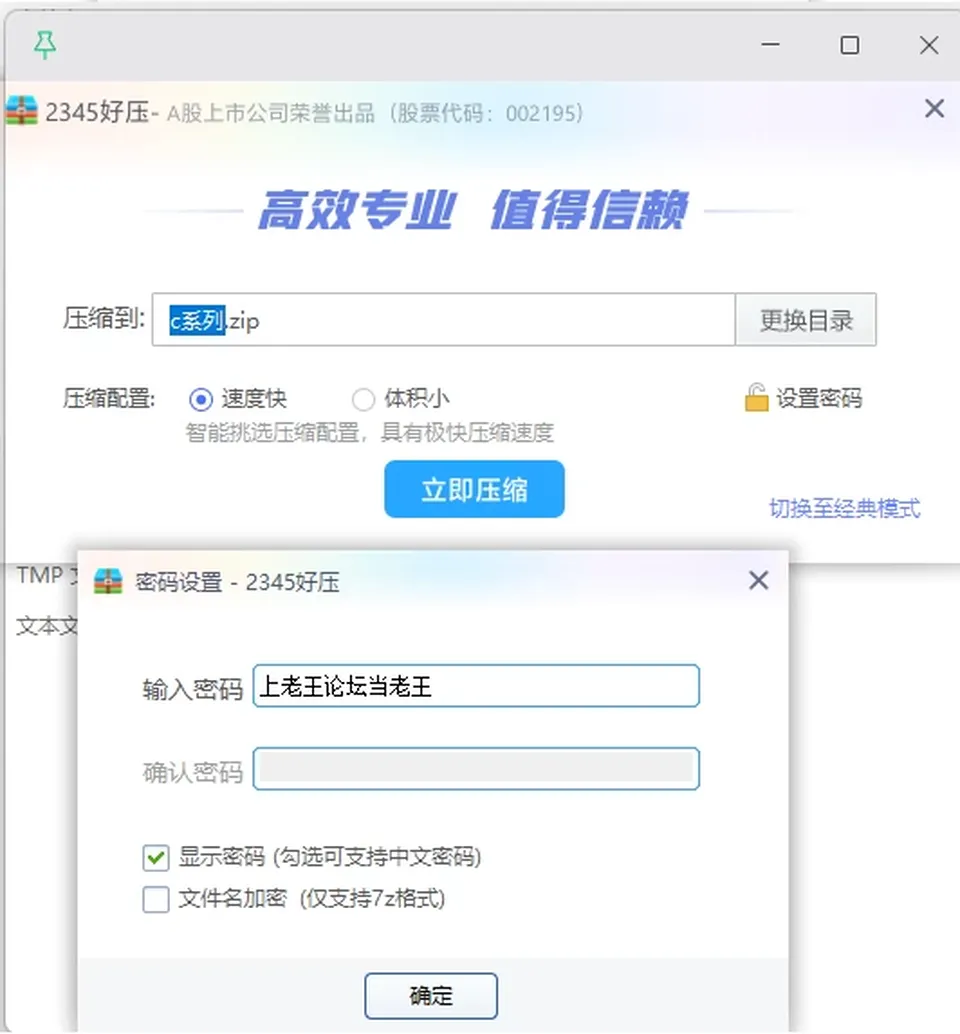960x1034 pixels.
Task: Click the 高效专业 值得信赖 banner text
Action: coord(473,210)
